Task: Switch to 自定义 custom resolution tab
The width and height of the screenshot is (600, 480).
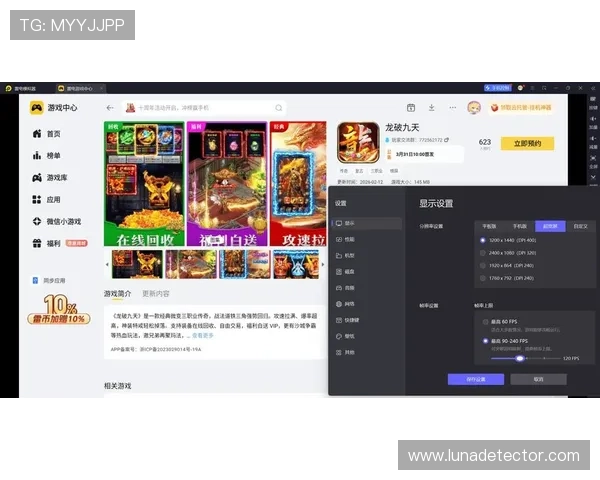Action: click(580, 226)
